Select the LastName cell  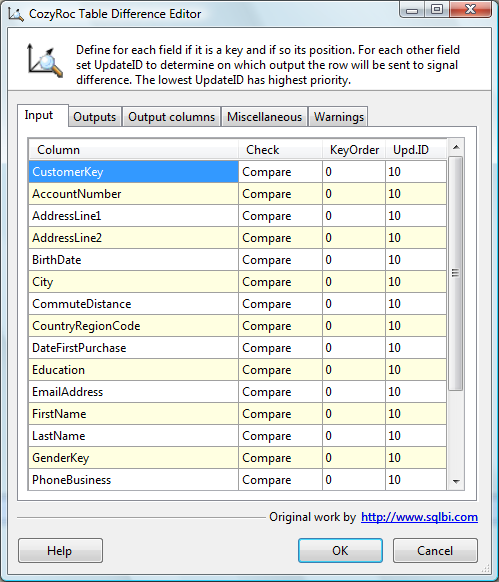pos(134,436)
